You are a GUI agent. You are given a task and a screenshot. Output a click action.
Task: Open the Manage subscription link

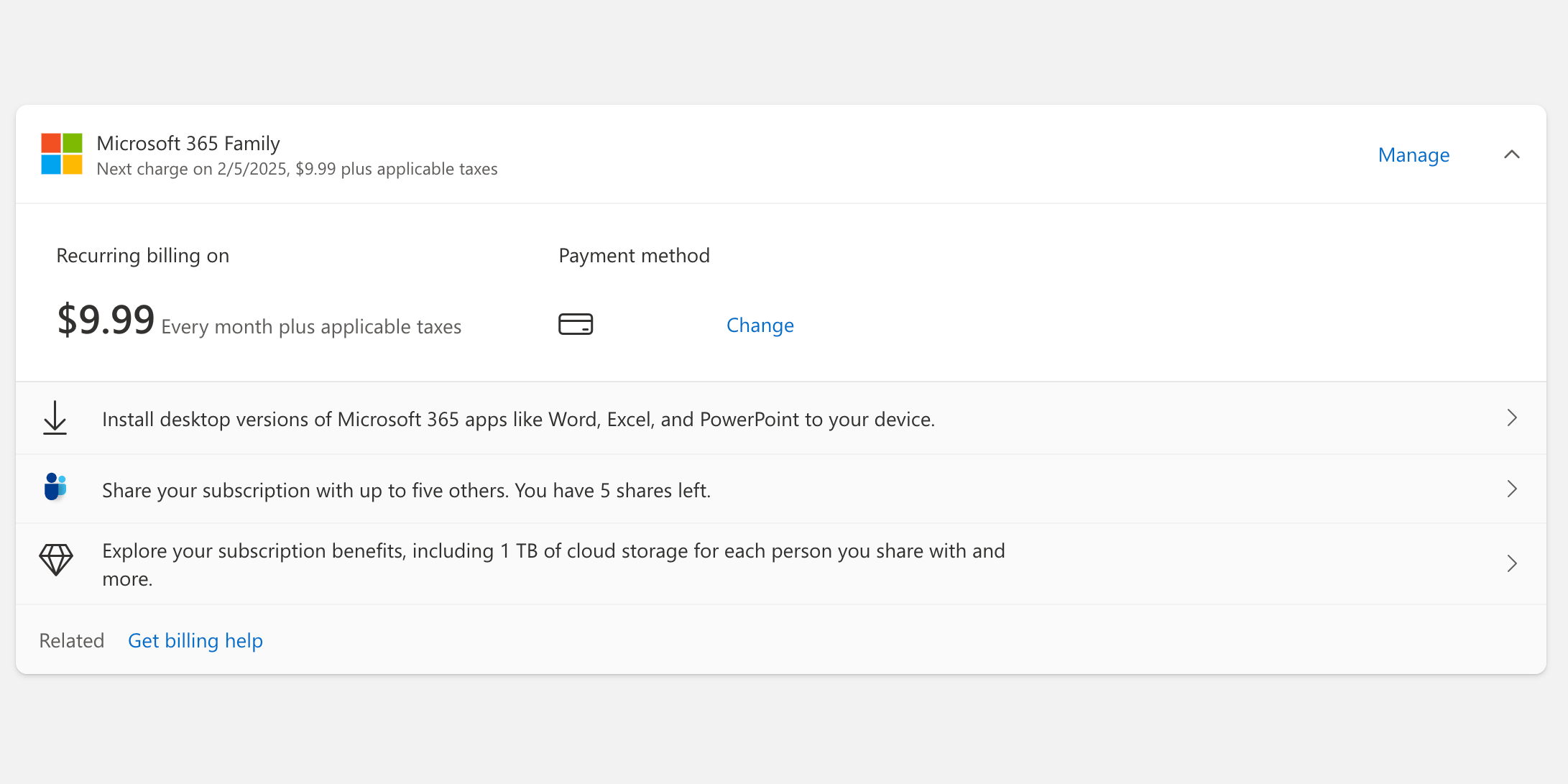pyautogui.click(x=1413, y=155)
